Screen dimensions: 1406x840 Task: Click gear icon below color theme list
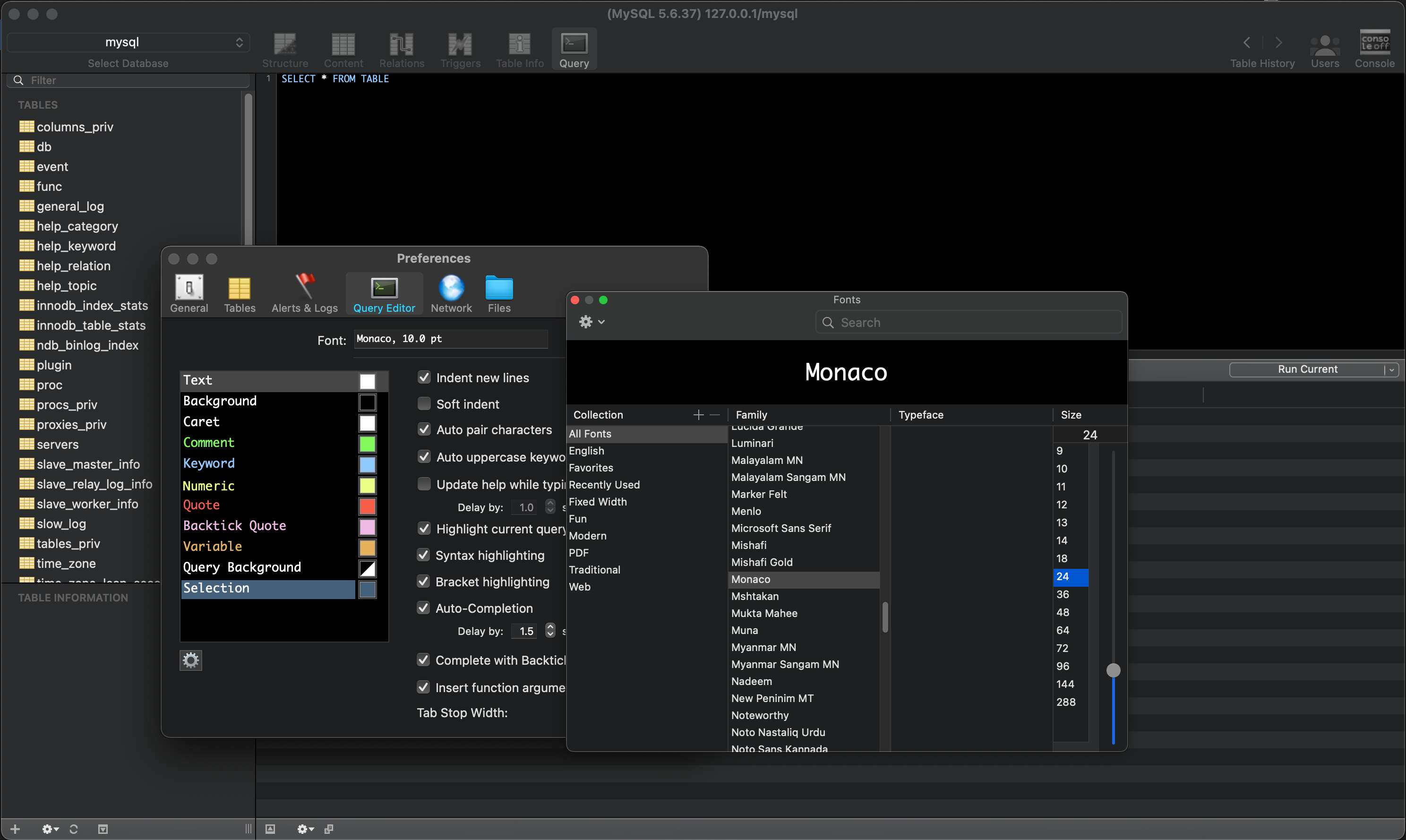[x=191, y=660]
